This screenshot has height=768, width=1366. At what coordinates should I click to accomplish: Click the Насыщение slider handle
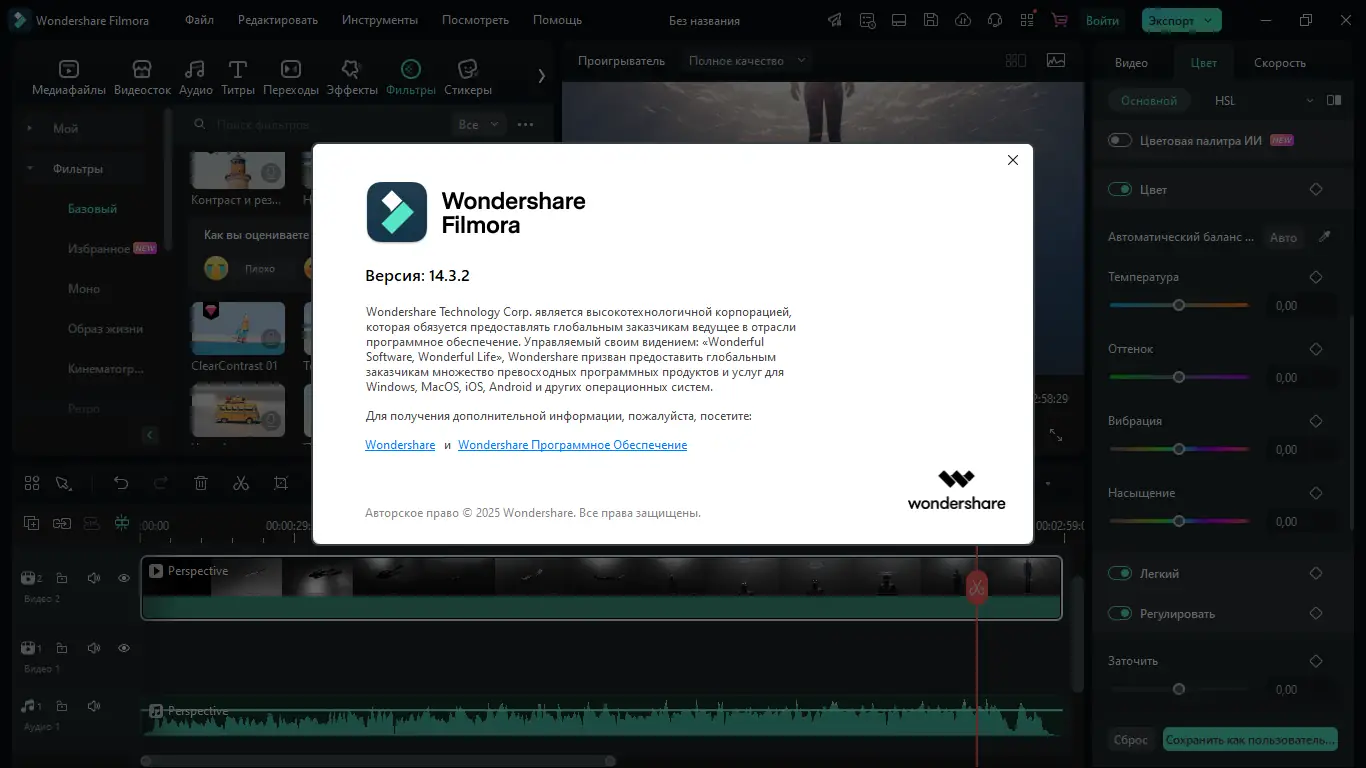click(x=1179, y=521)
